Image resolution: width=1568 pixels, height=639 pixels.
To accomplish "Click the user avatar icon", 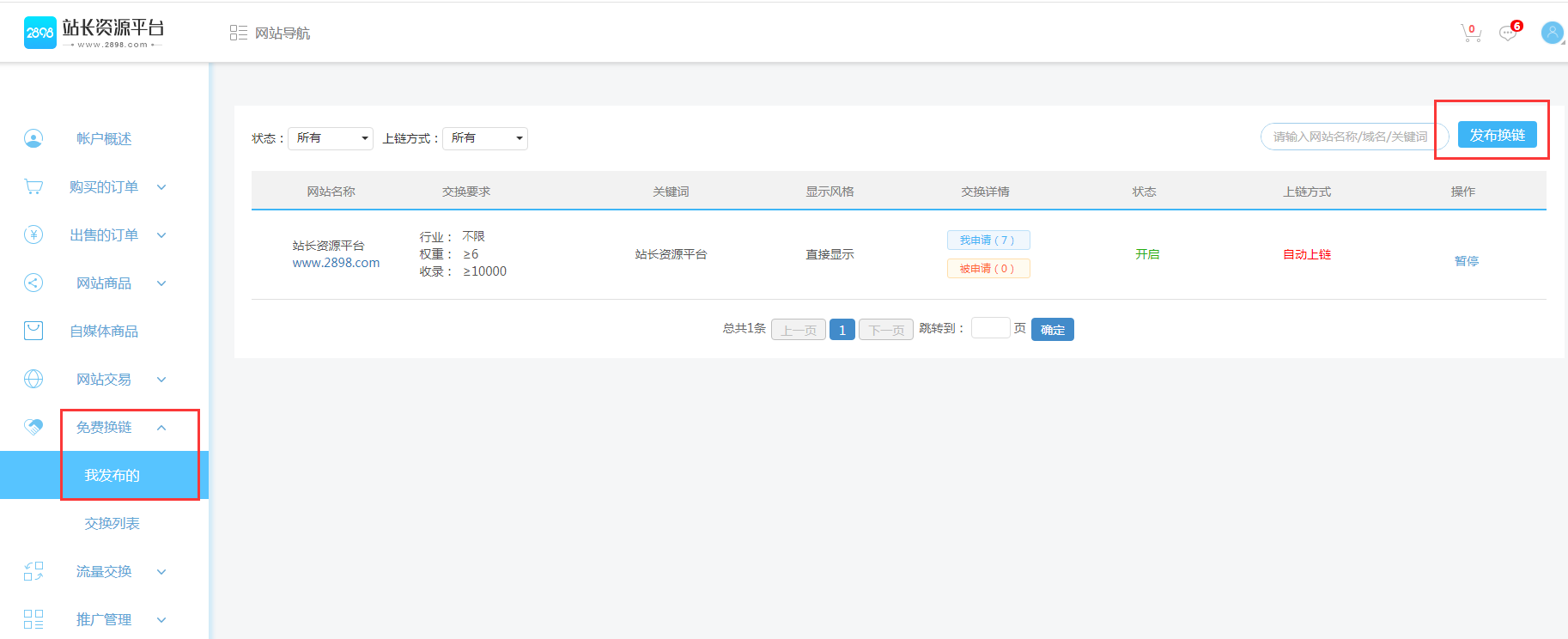I will click(1552, 33).
